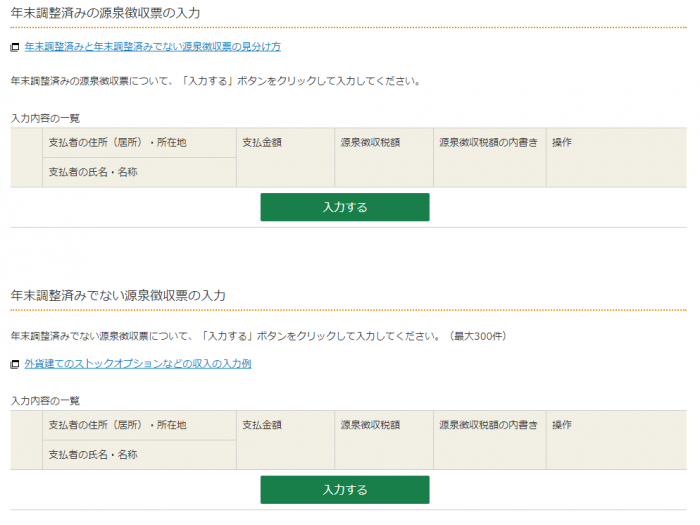Select the heading 年末調整済みの源泉徴収票の入力
The height and width of the screenshot is (525, 700).
tap(105, 13)
